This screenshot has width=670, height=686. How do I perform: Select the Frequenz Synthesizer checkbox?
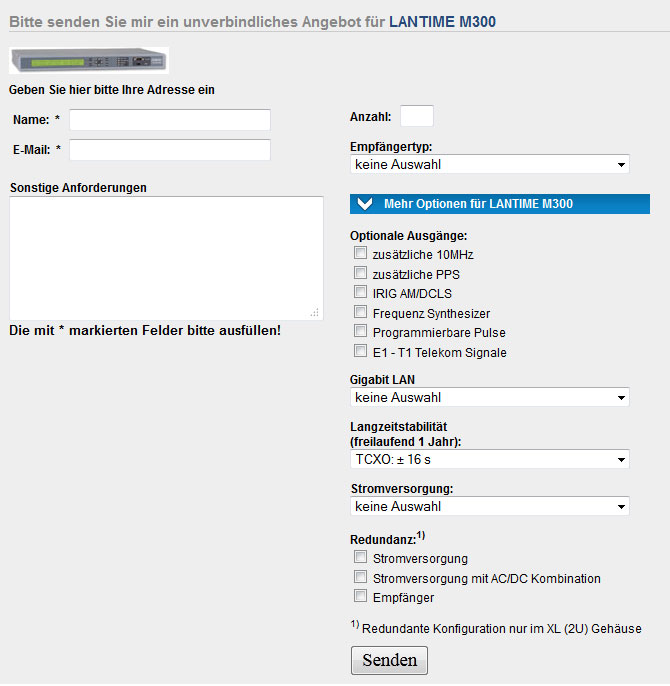click(361, 312)
